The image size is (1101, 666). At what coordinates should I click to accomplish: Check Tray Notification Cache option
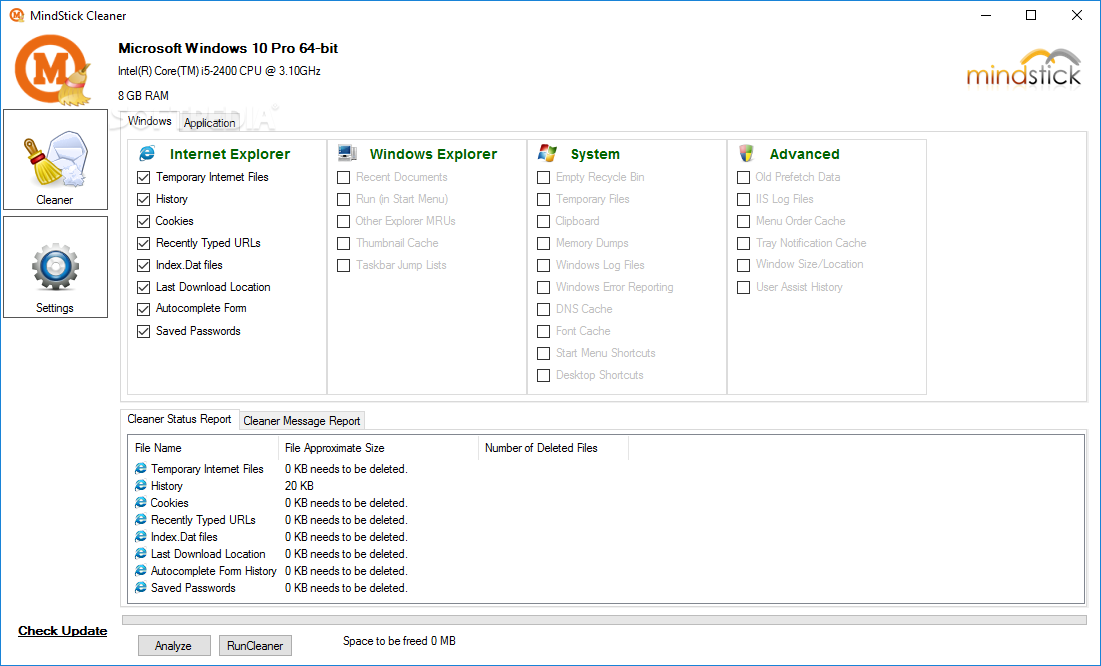[744, 244]
